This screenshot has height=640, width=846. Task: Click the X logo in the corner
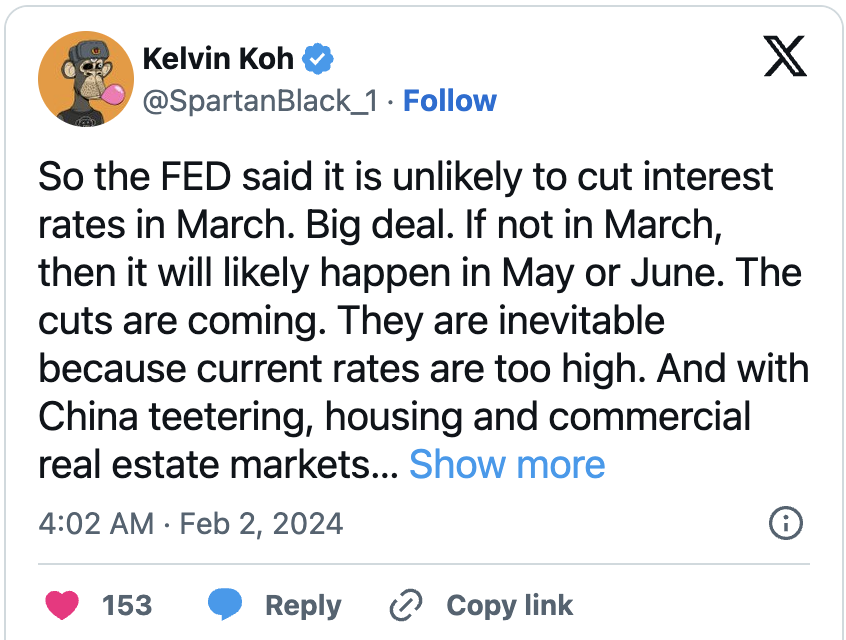(785, 59)
